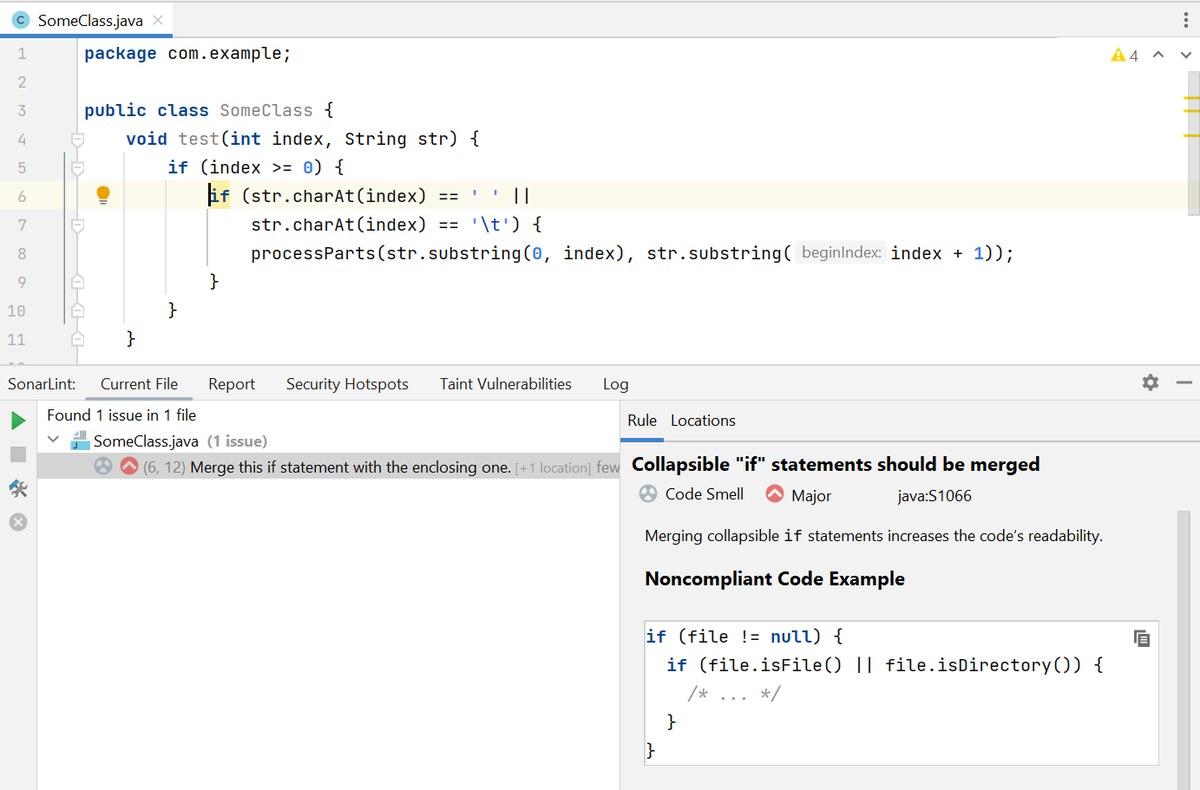Image resolution: width=1200 pixels, height=790 pixels.
Task: Switch to the Current File tab
Action: coord(139,384)
